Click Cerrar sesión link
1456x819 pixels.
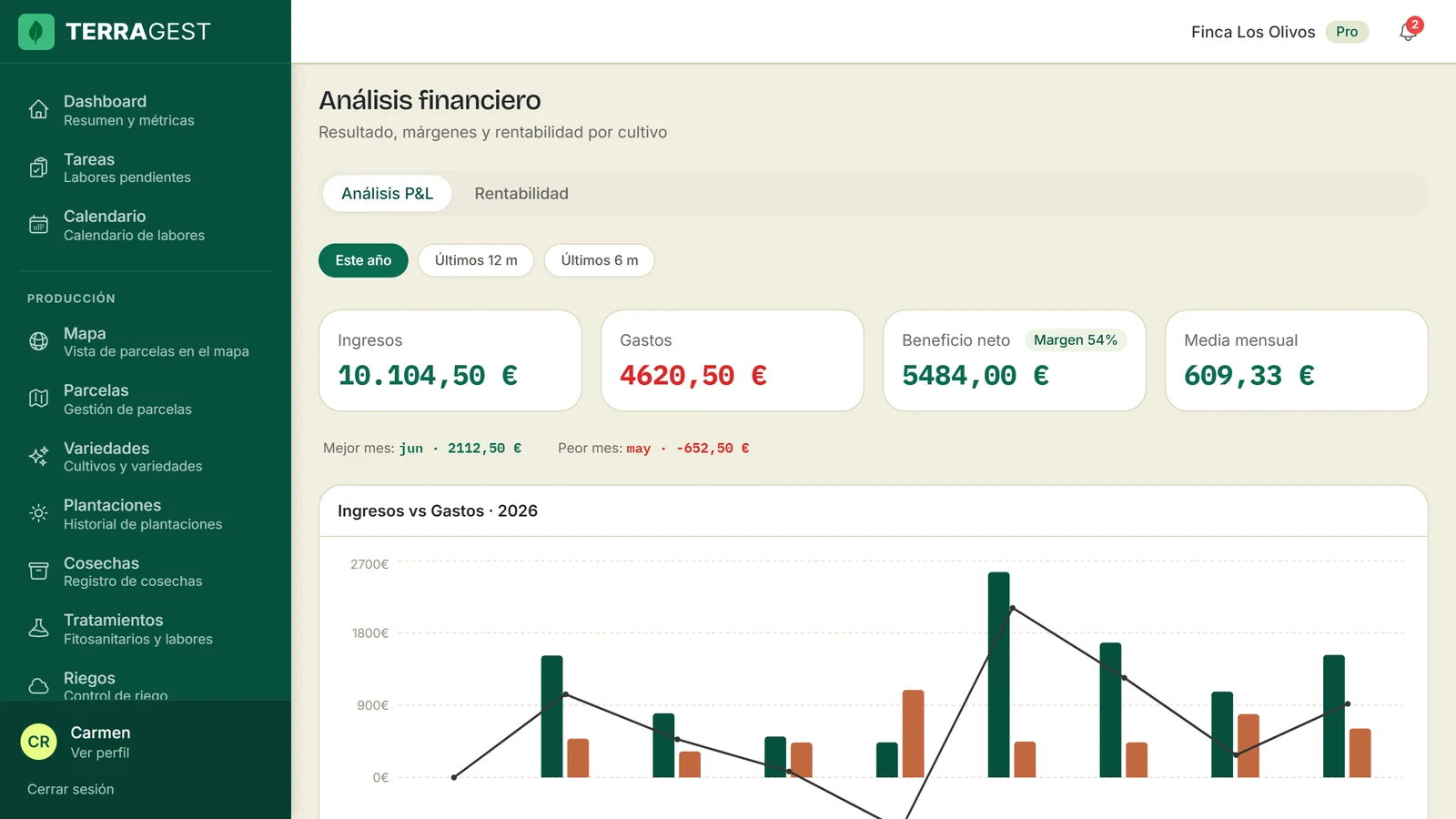[x=71, y=789]
